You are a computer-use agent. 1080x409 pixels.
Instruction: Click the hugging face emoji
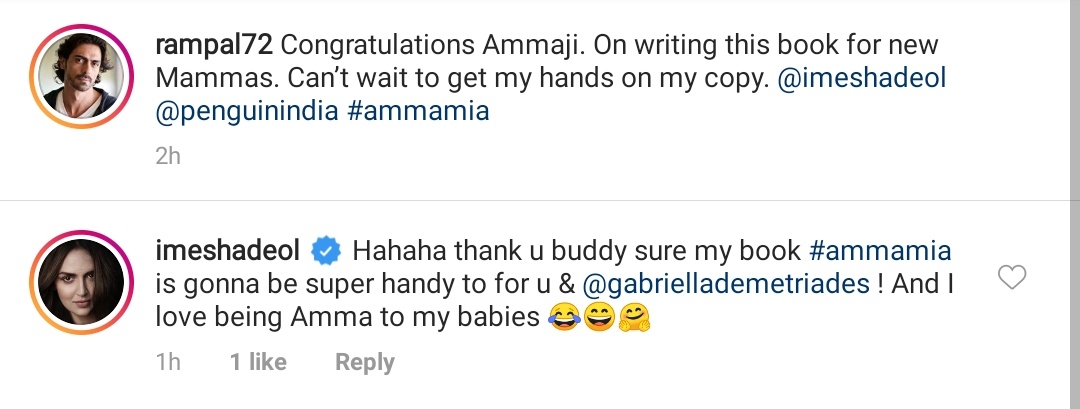635,318
